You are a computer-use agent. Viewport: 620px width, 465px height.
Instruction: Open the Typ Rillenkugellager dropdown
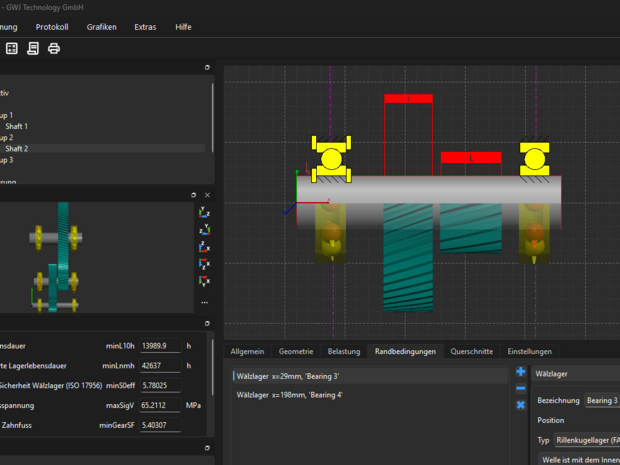tap(587, 440)
